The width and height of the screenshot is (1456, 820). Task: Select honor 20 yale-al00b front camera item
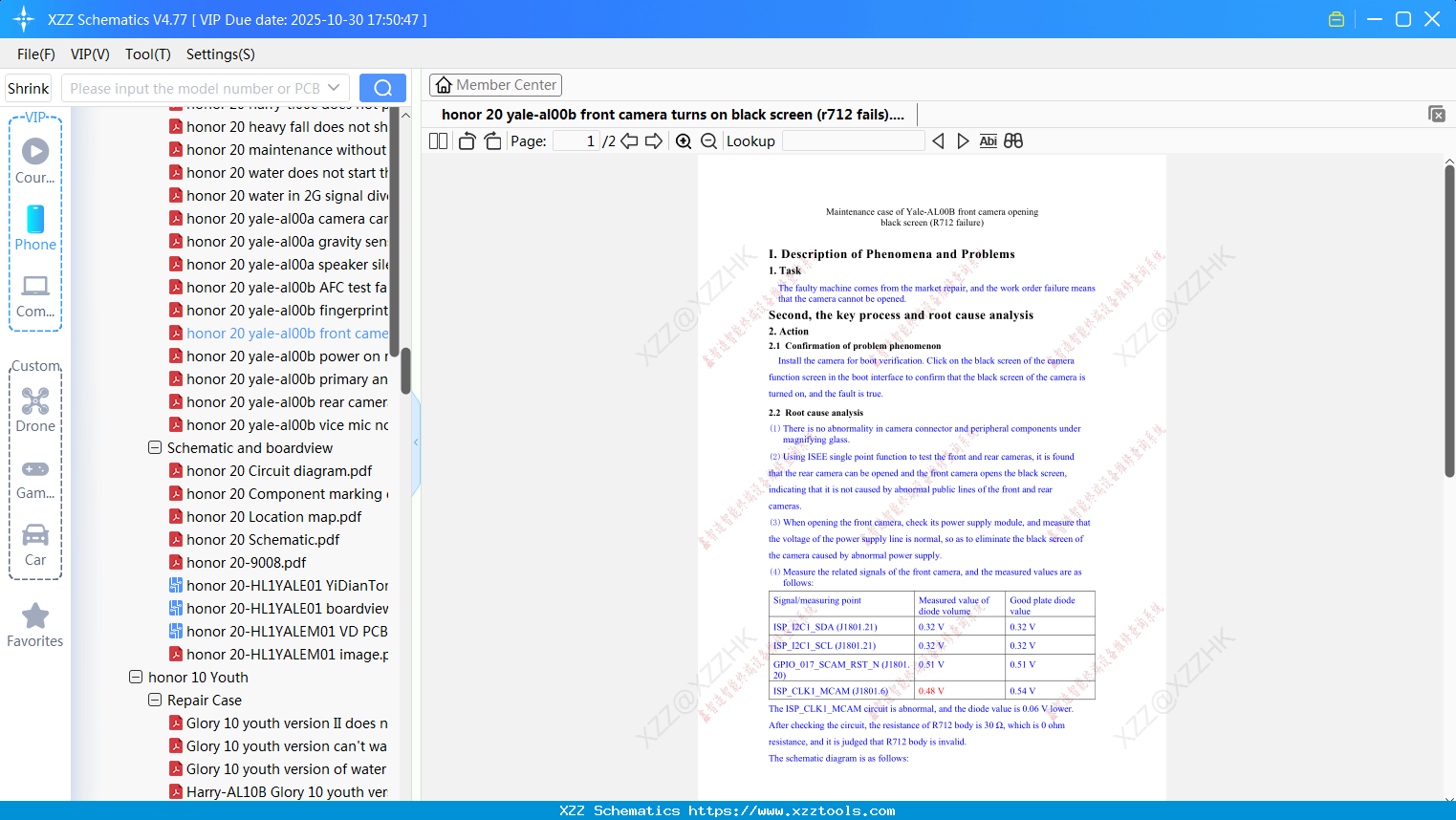tap(279, 334)
